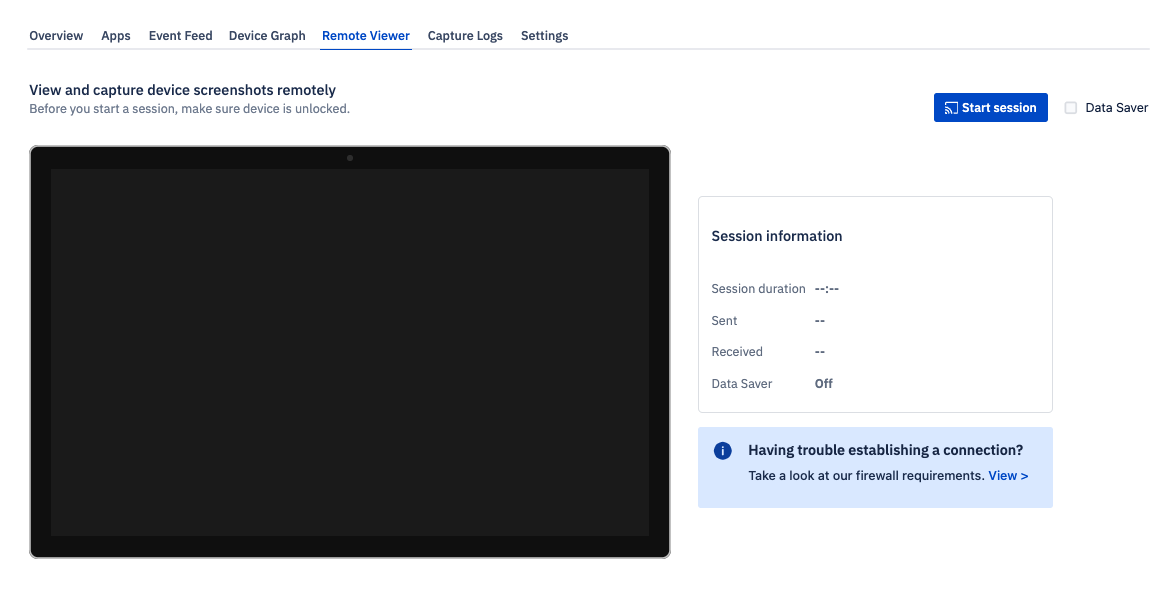Image resolution: width=1161 pixels, height=590 pixels.
Task: Click the Data Saver Off status label
Action: [823, 383]
